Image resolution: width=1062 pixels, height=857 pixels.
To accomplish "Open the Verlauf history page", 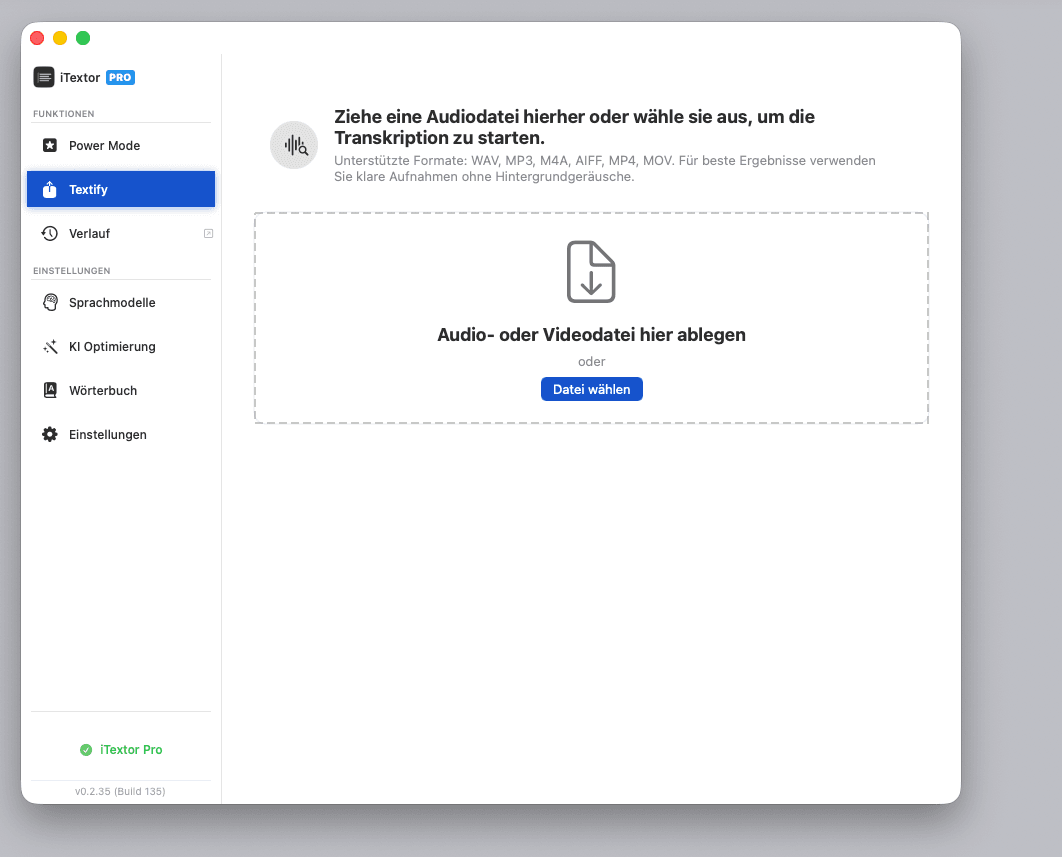I will pyautogui.click(x=121, y=233).
